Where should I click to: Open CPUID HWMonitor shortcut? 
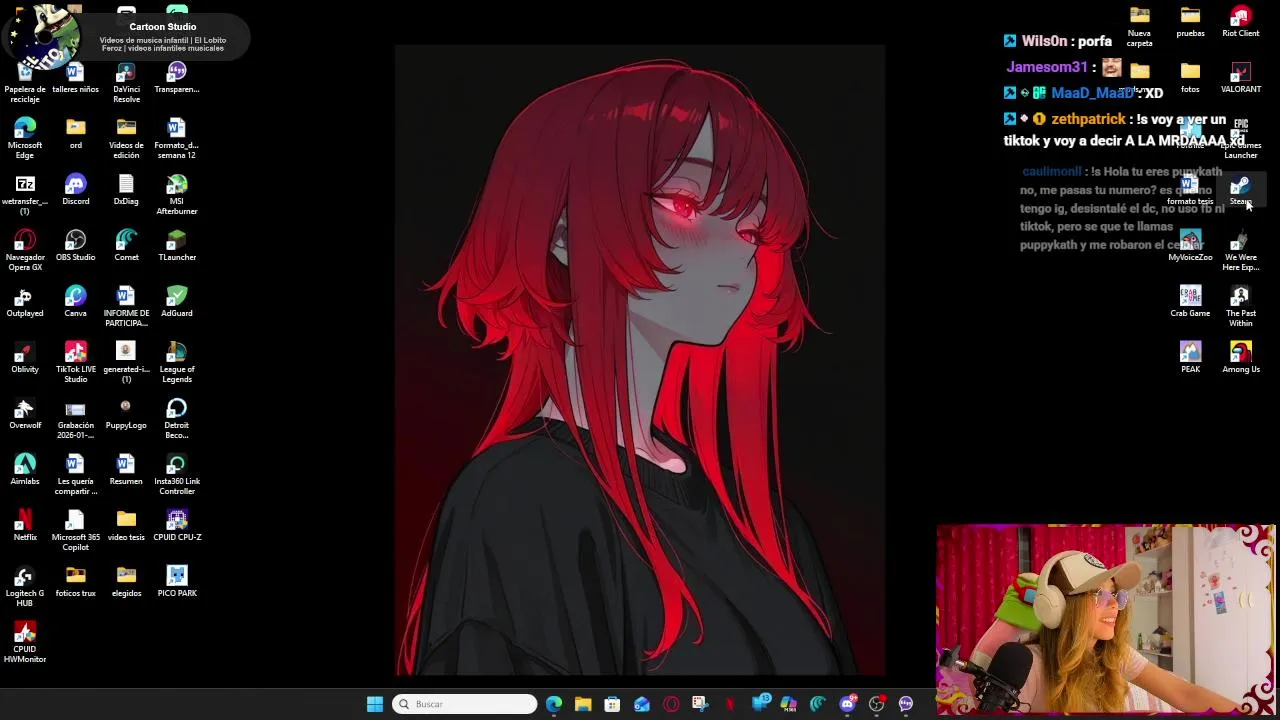click(25, 642)
